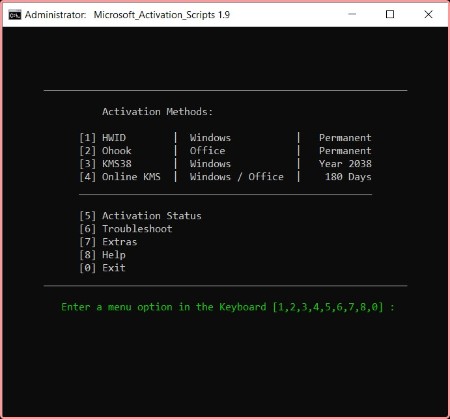Click the '[5] Activation Status' line
The height and width of the screenshot is (419, 450).
140,216
